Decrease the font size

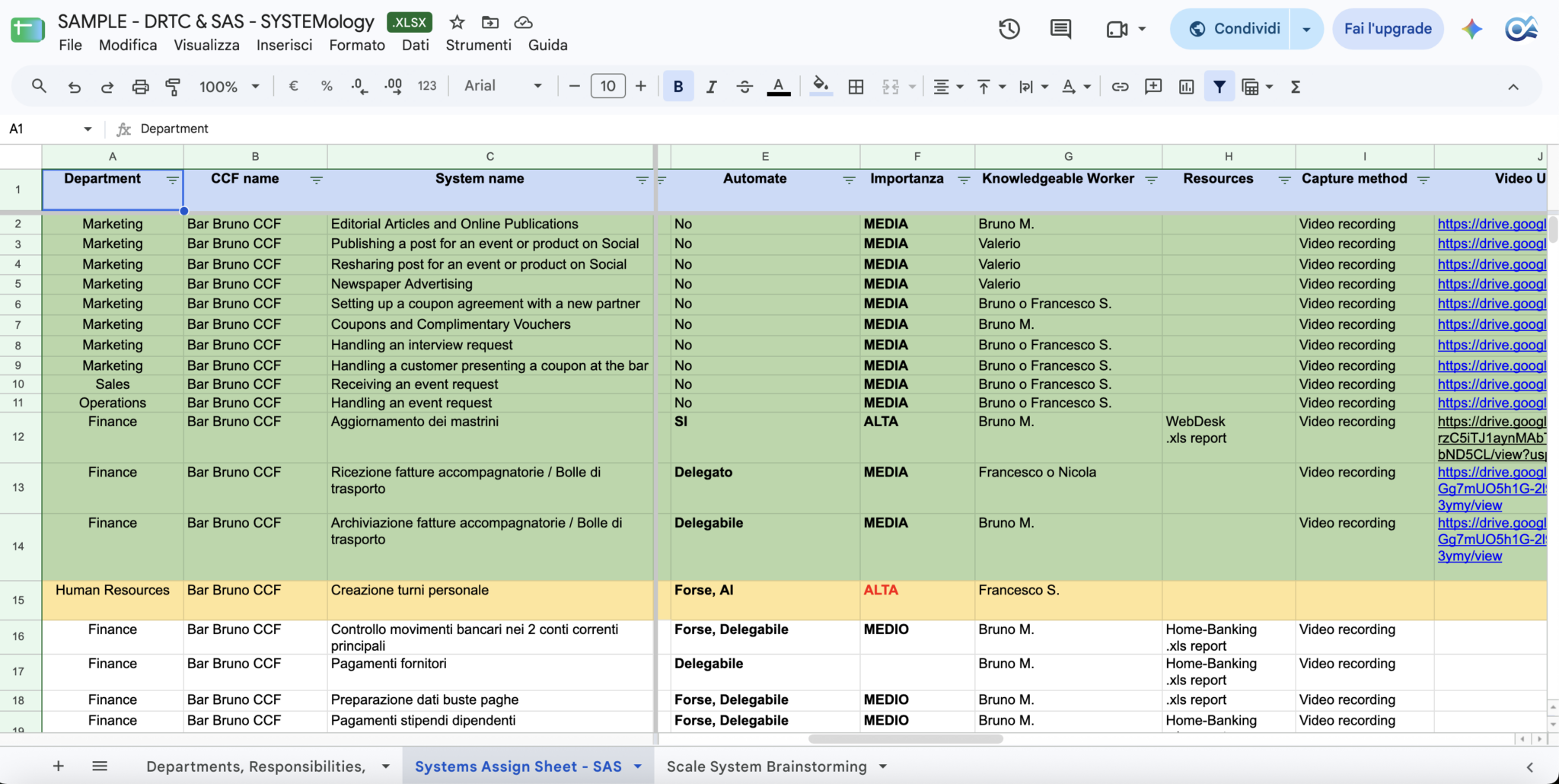(575, 86)
